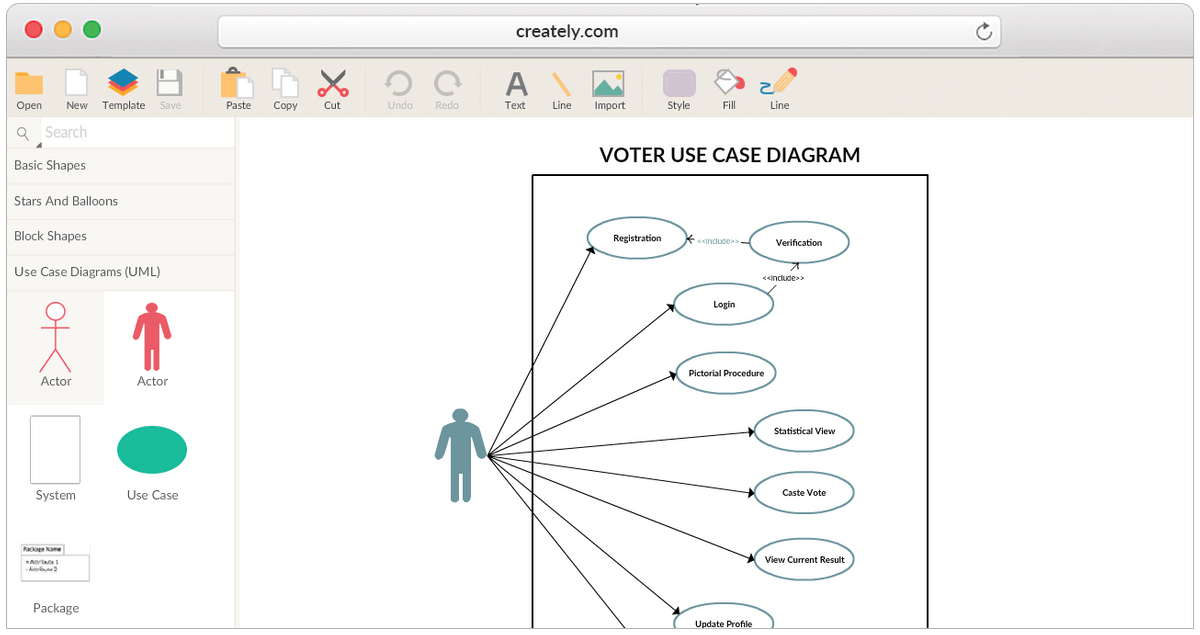Open the Template icon
This screenshot has width=1200, height=635.
pos(123,82)
